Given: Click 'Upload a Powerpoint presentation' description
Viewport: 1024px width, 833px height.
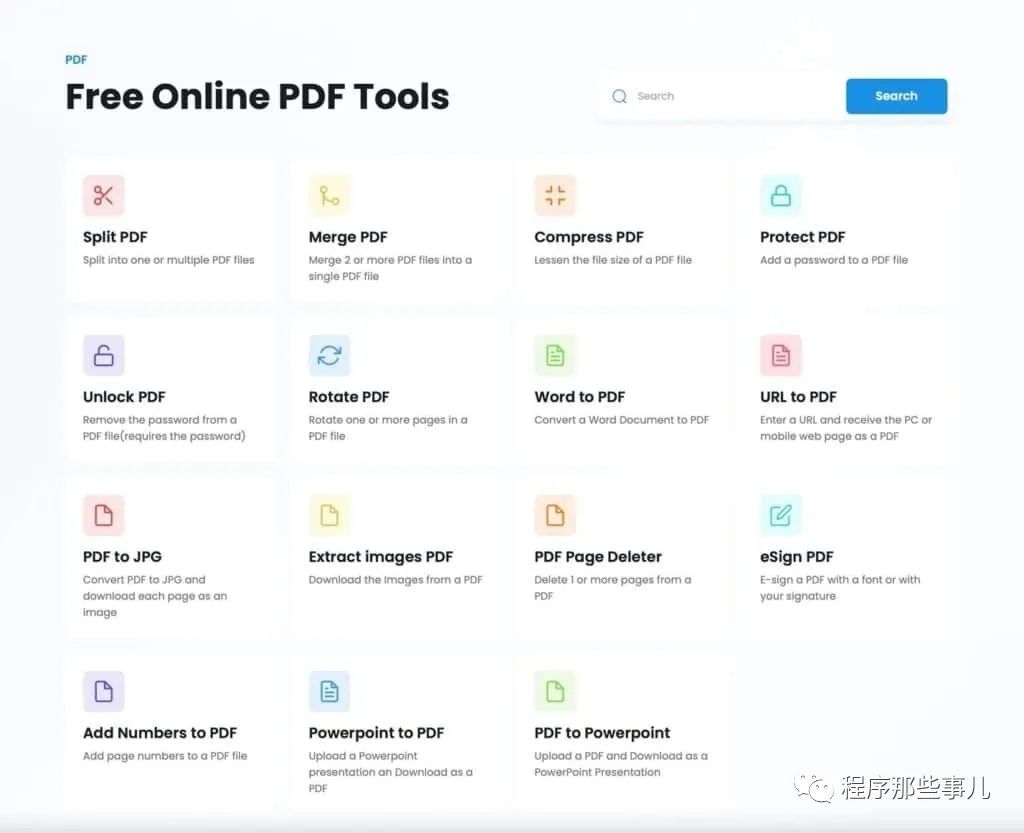Looking at the screenshot, I should pyautogui.click(x=391, y=772).
